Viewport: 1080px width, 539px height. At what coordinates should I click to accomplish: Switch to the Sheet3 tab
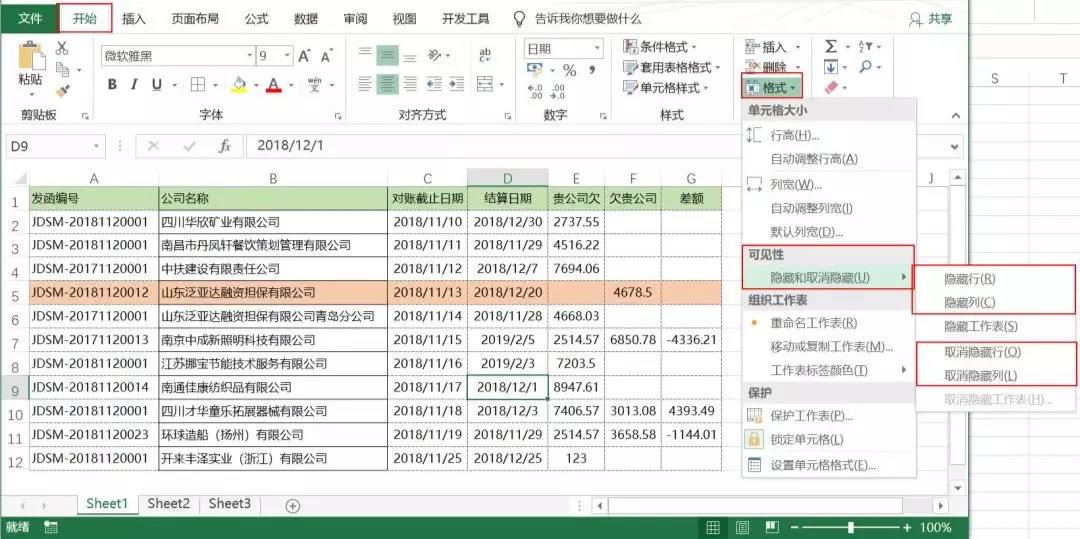pos(229,504)
